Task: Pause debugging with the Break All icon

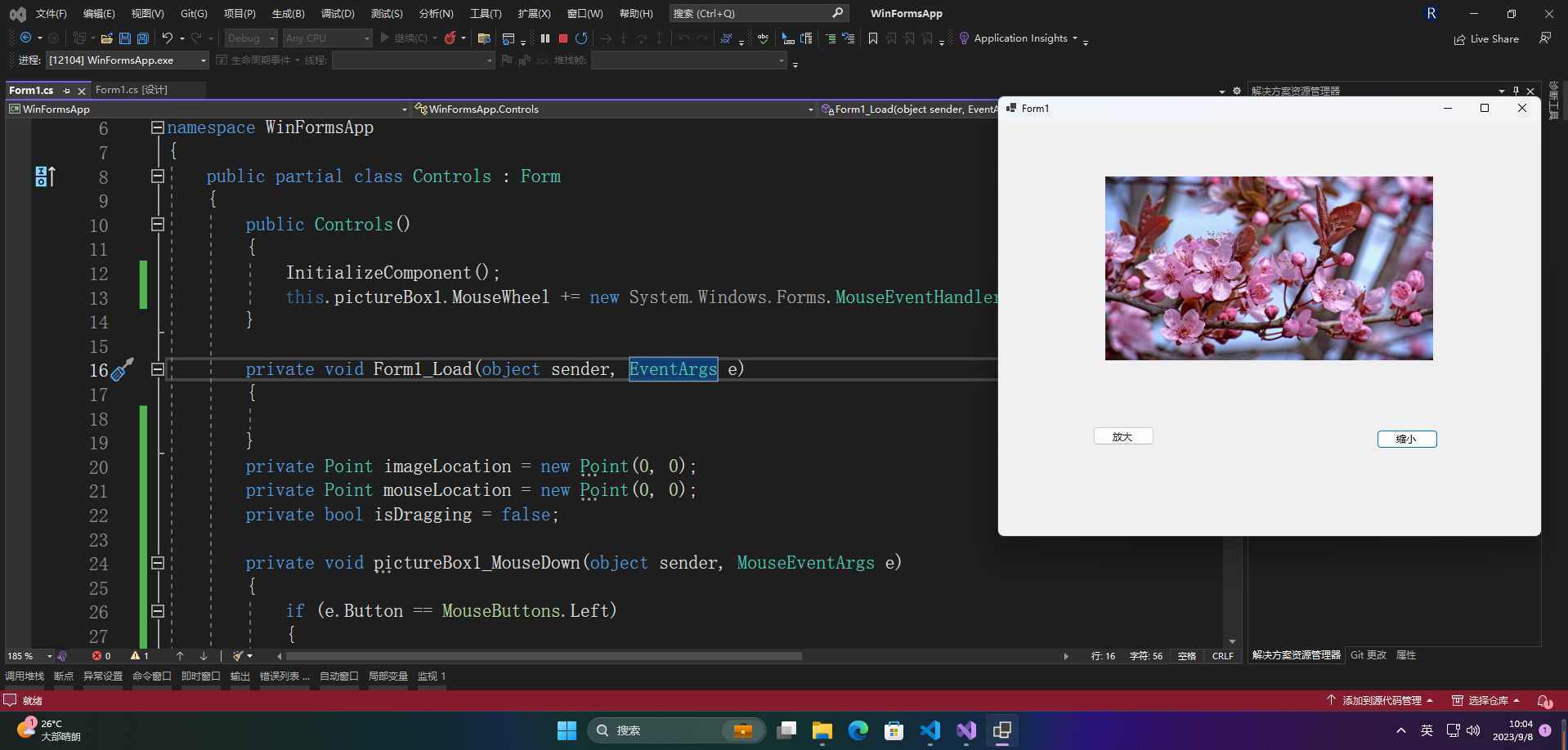Action: (545, 38)
